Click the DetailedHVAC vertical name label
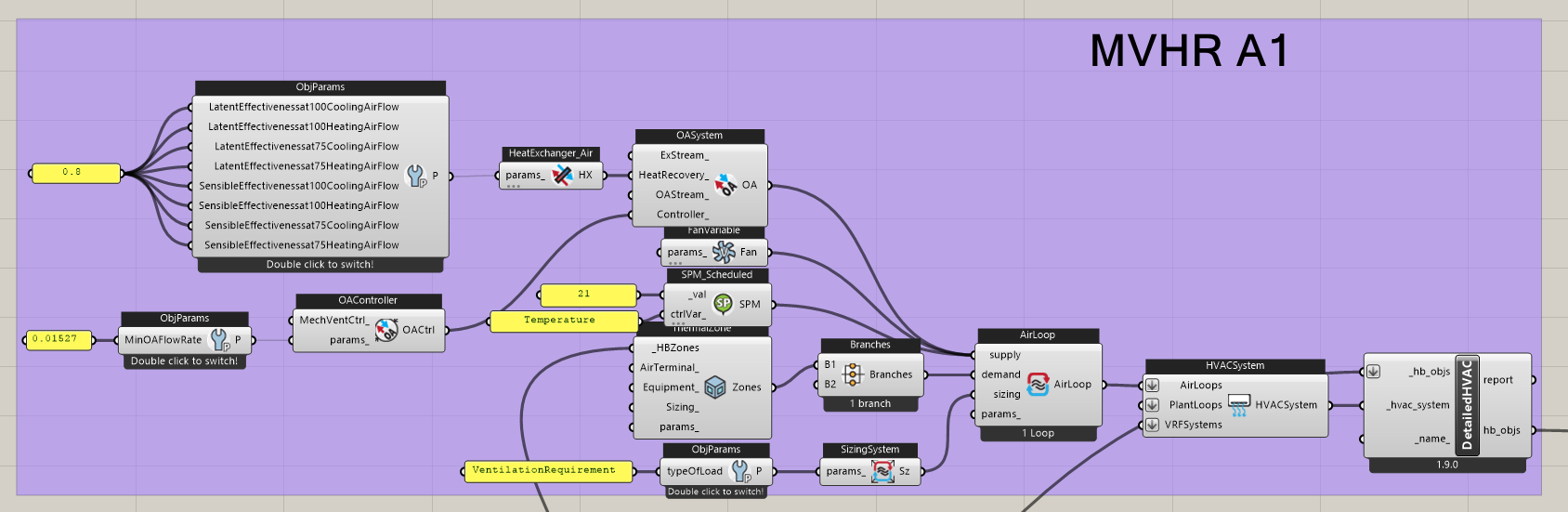The image size is (1568, 512). click(x=1467, y=404)
